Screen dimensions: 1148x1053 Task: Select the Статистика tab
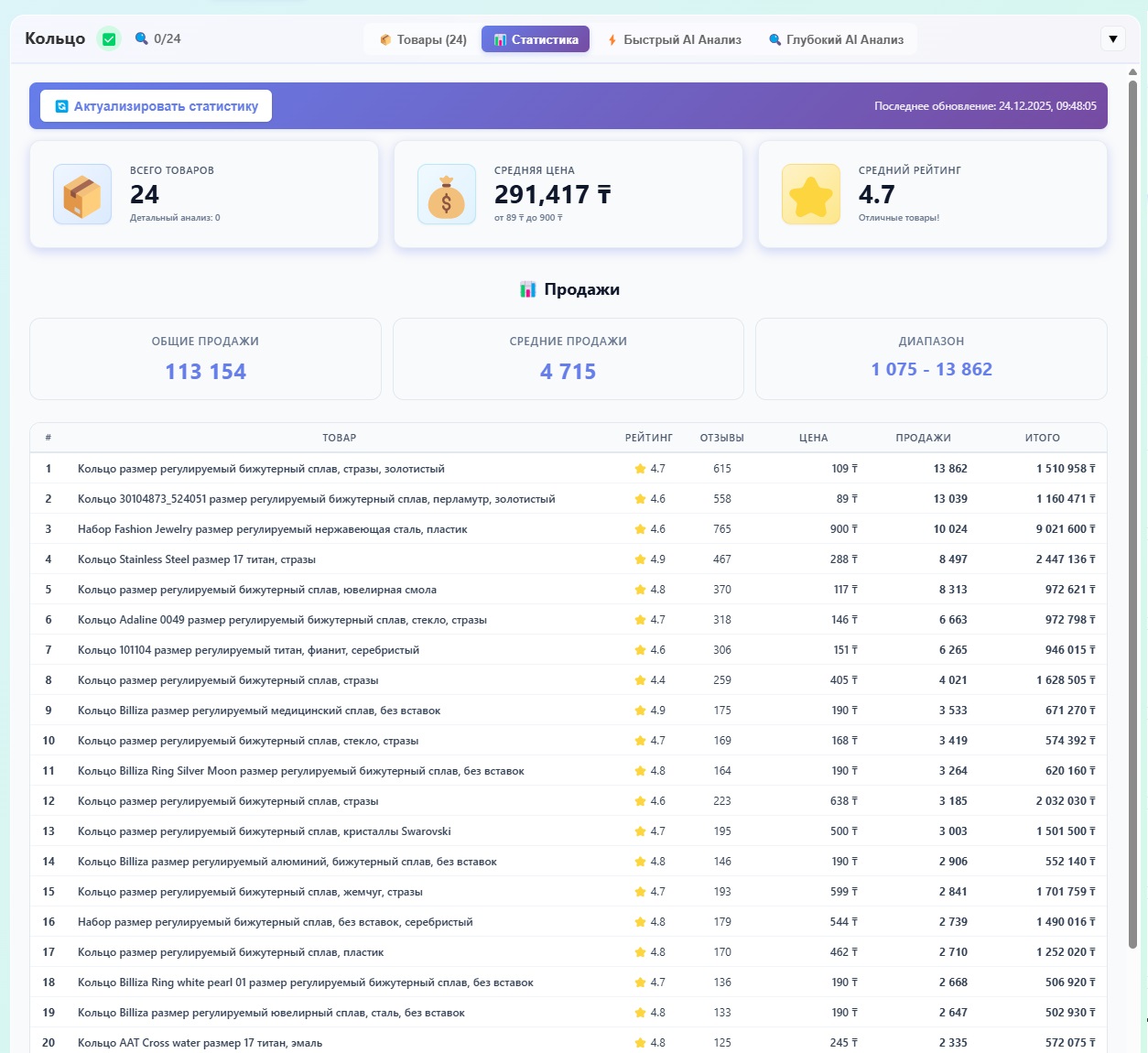536,39
